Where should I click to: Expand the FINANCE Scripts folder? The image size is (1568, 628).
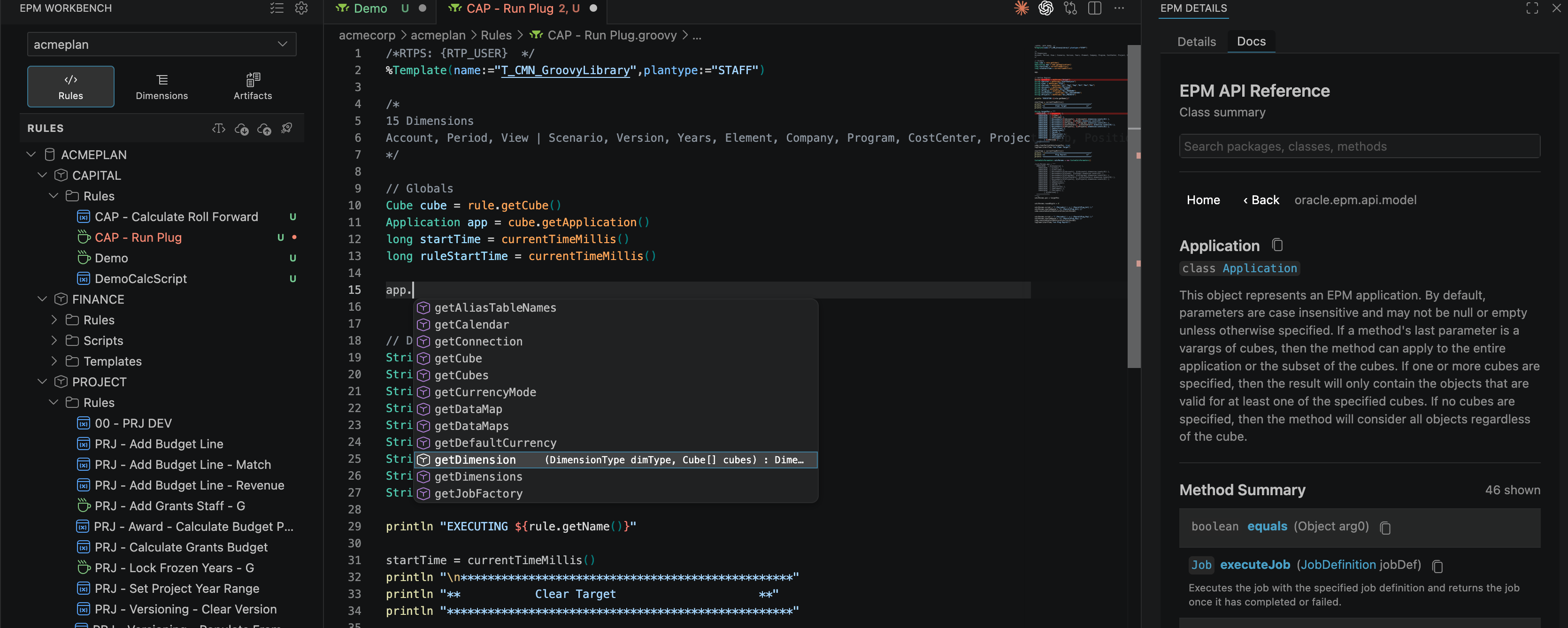tap(54, 340)
